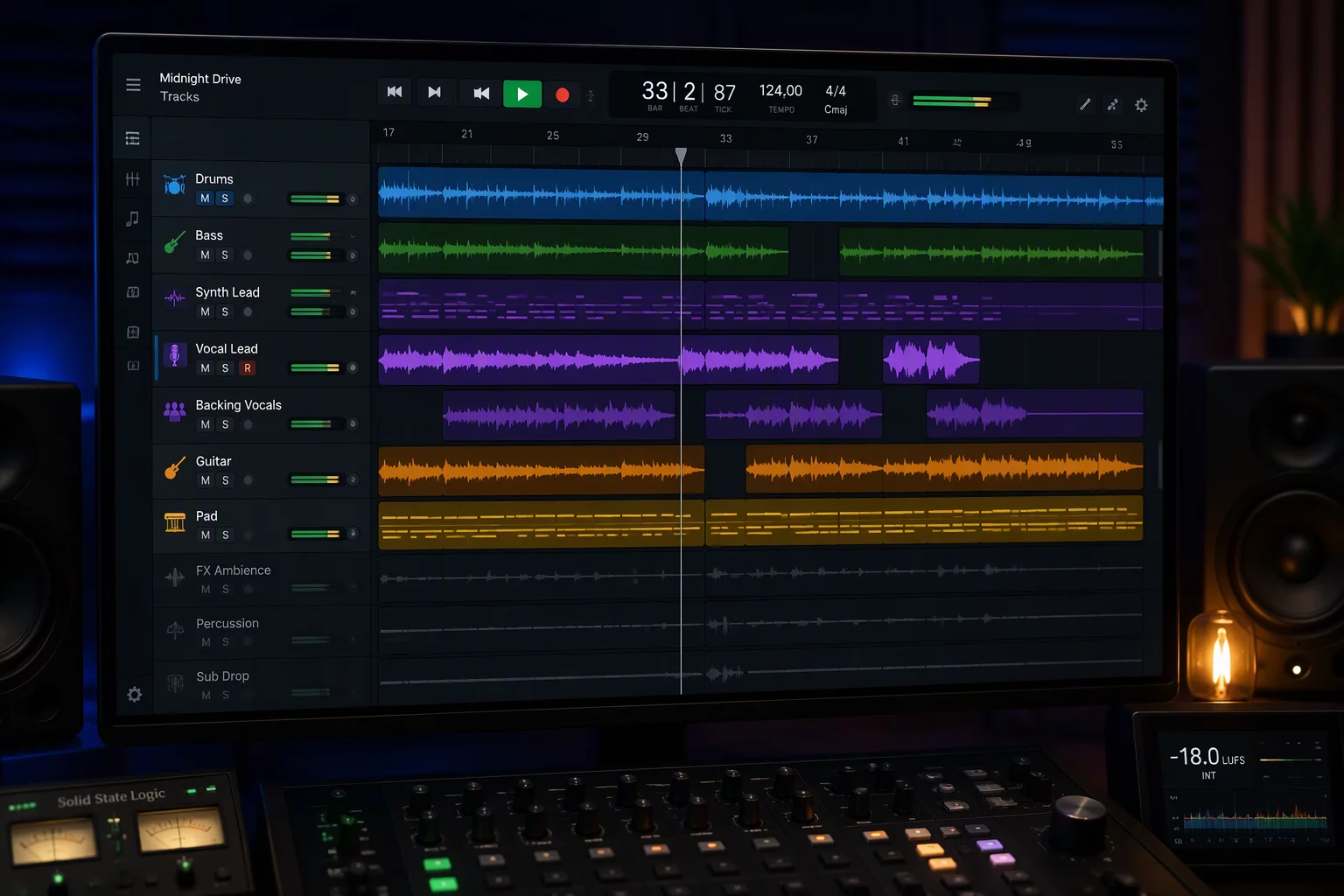This screenshot has width=1344, height=896.
Task: Click the Backing Vocals group icon
Action: tap(174, 411)
